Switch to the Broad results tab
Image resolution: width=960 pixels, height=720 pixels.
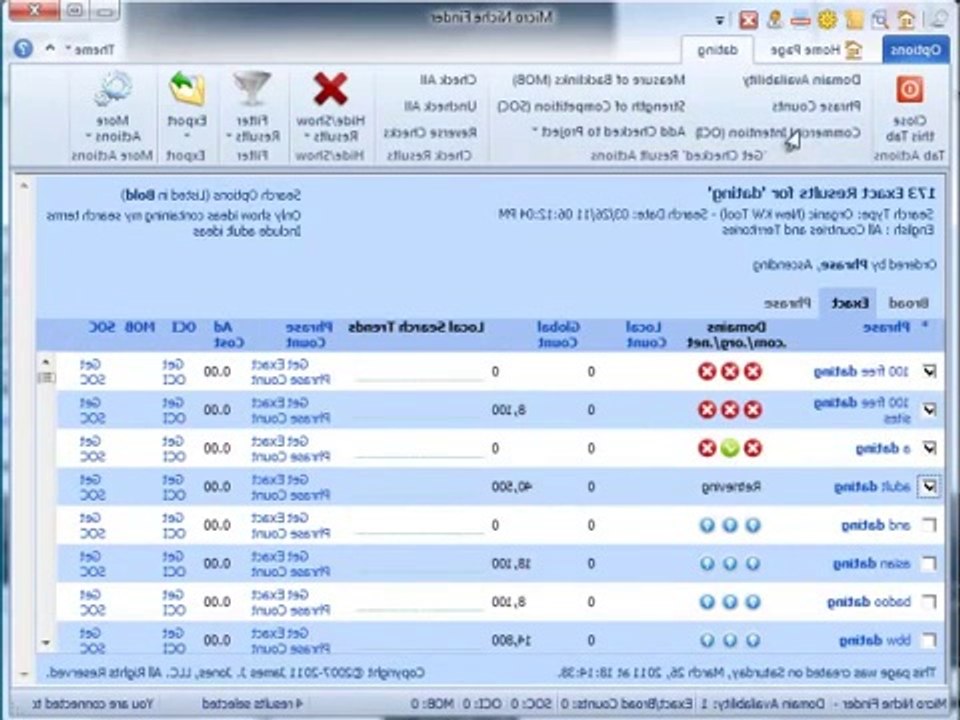(908, 303)
